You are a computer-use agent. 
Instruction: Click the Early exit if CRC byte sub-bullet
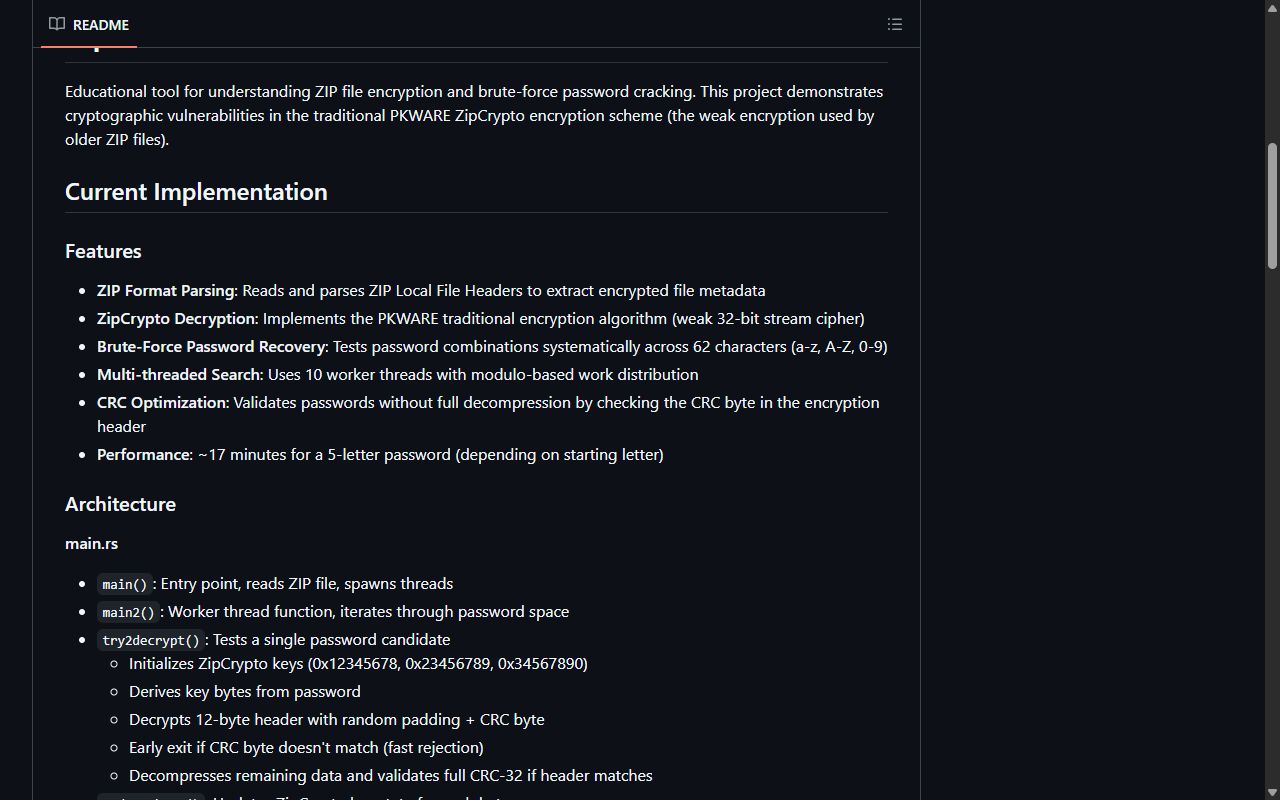tap(306, 748)
